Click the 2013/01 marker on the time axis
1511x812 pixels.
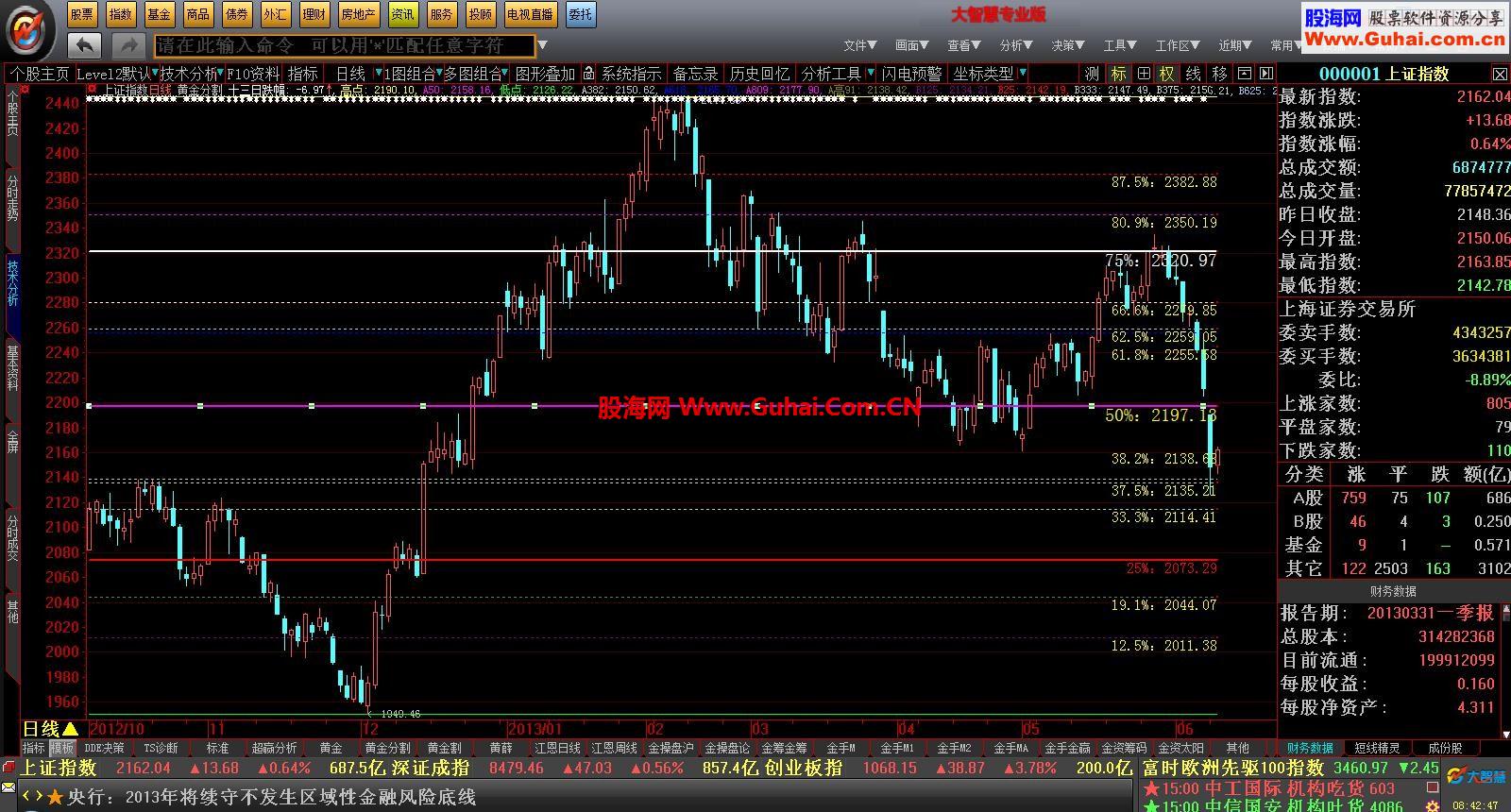(x=535, y=729)
